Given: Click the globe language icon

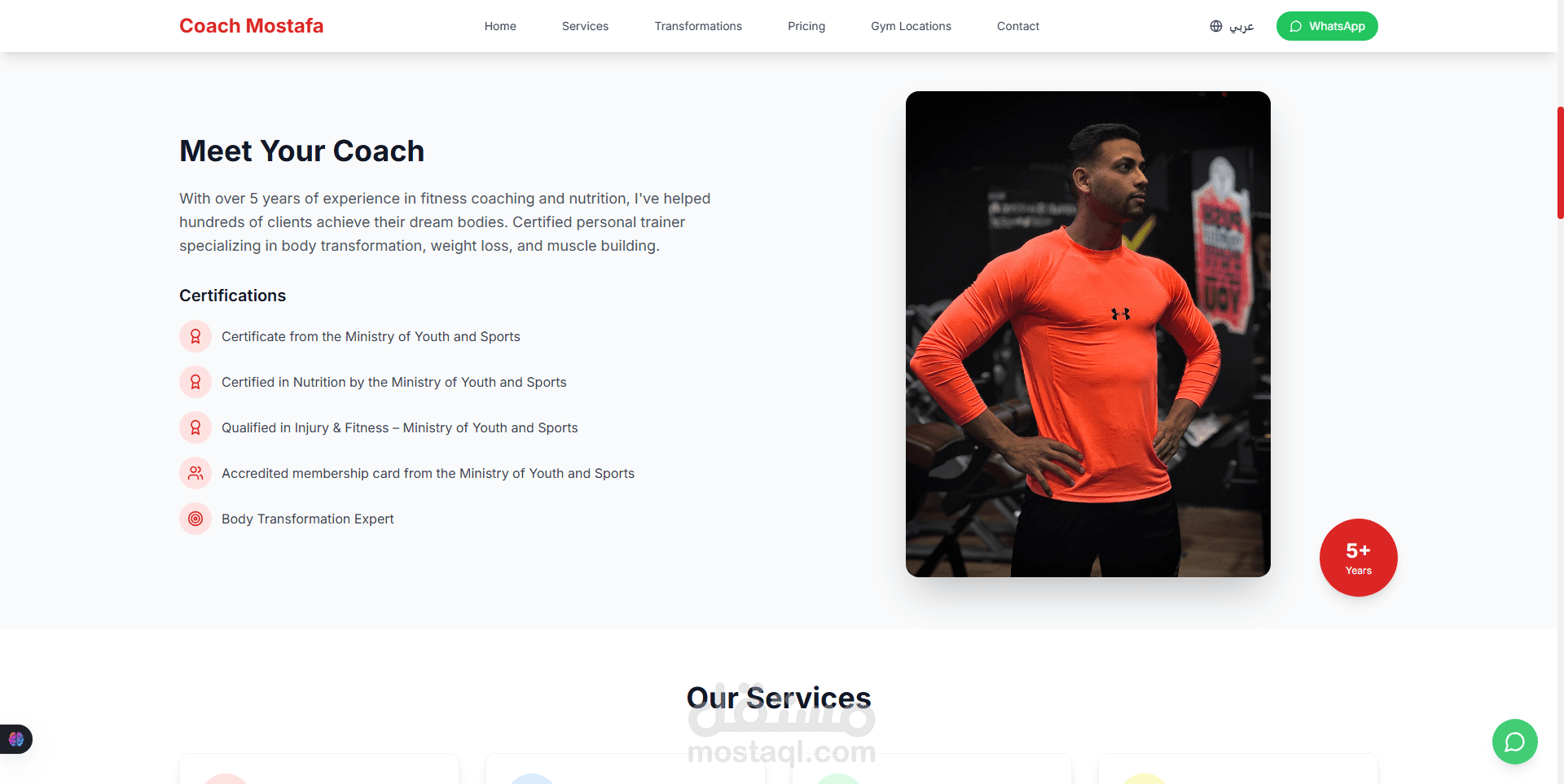Looking at the screenshot, I should coord(1216,26).
